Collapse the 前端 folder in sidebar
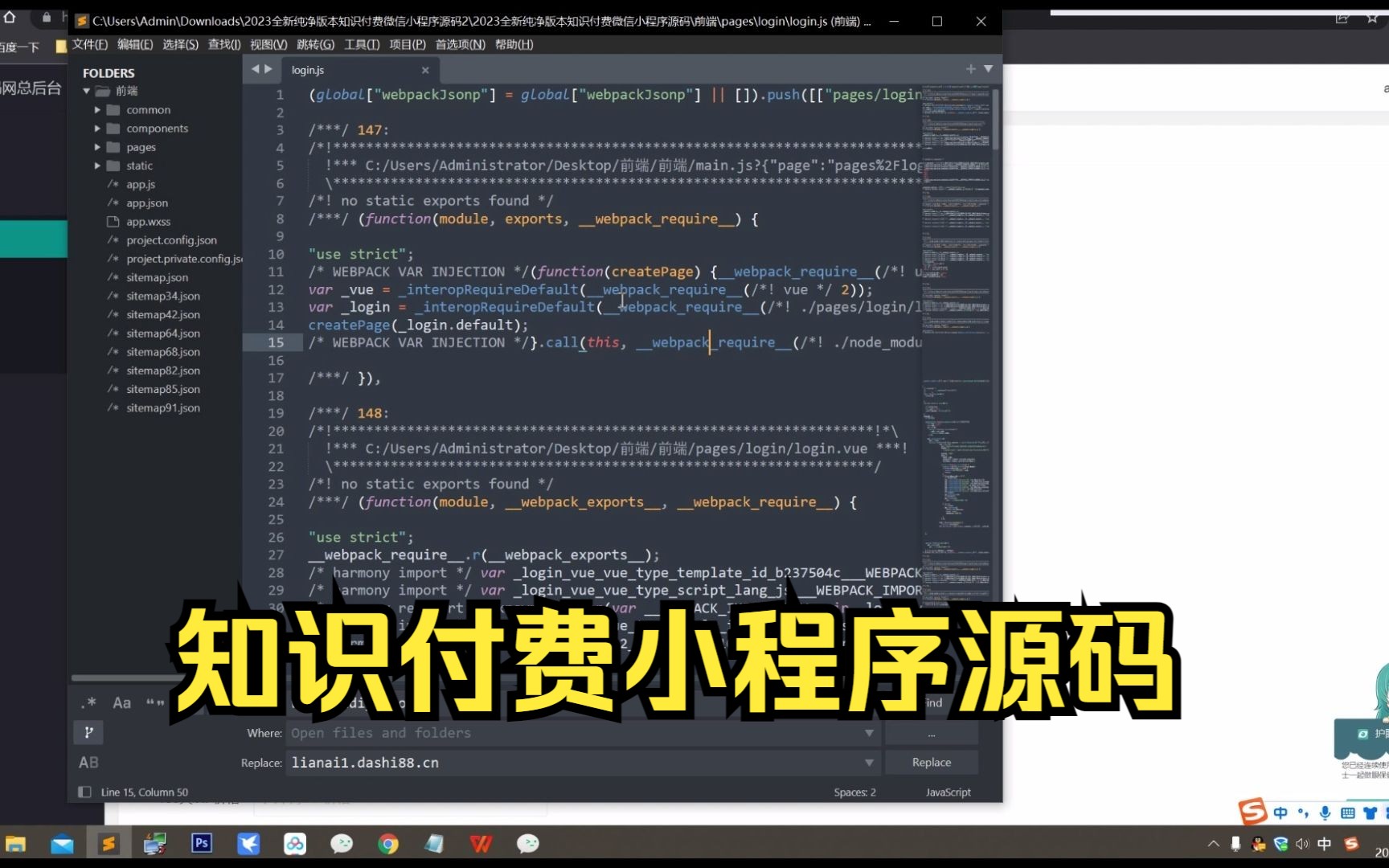Screen dimensions: 1389x868 coord(87,91)
